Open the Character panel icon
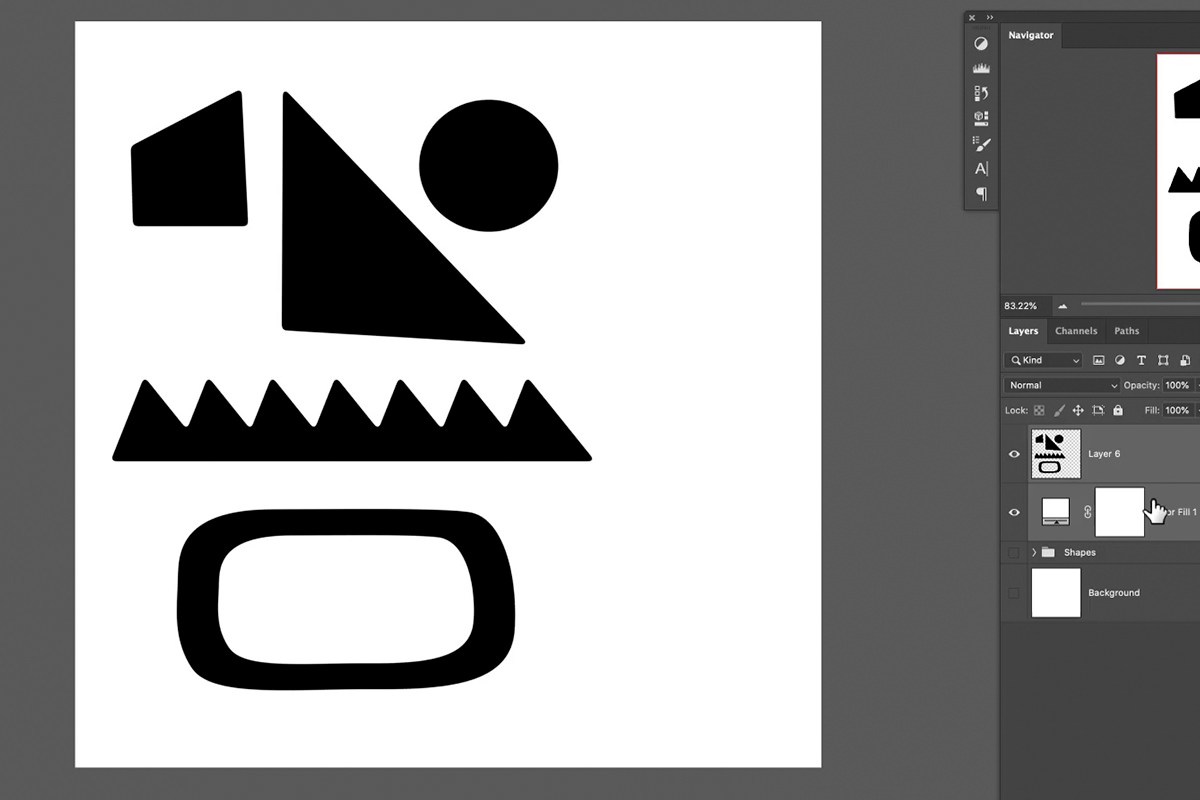Image resolution: width=1200 pixels, height=800 pixels. [x=981, y=169]
